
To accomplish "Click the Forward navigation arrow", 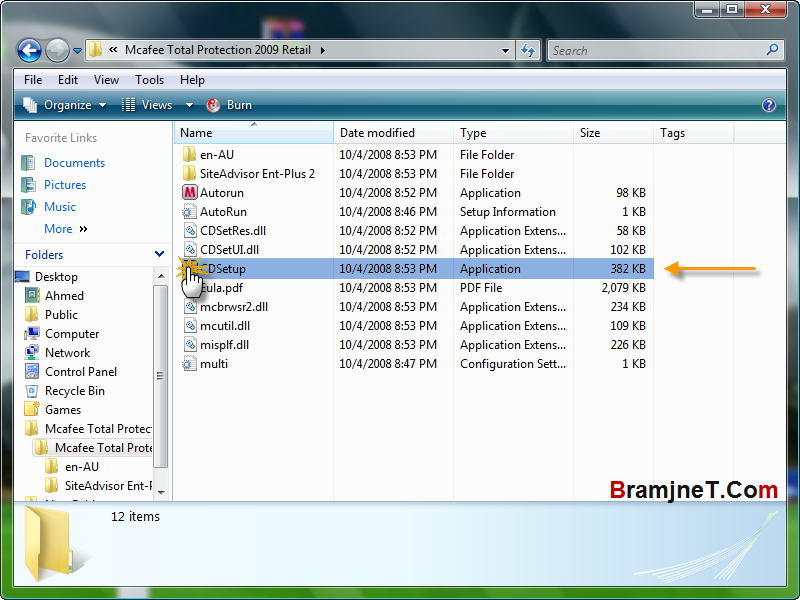I will click(57, 51).
